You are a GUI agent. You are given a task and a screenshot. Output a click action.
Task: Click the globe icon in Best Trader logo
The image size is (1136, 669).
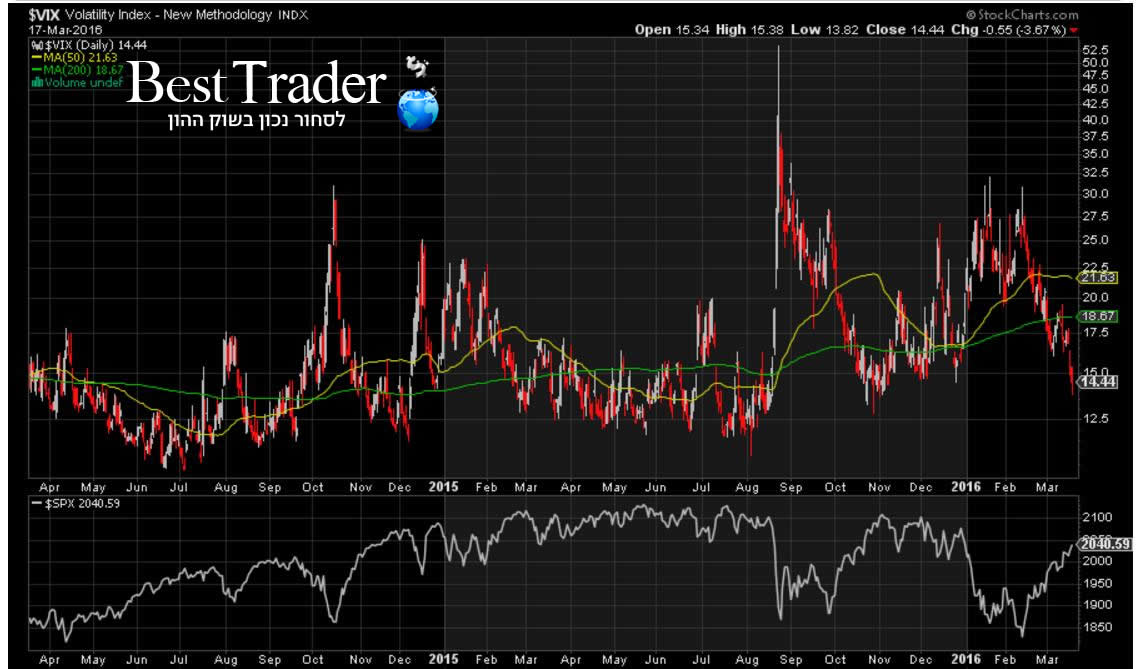[x=418, y=110]
